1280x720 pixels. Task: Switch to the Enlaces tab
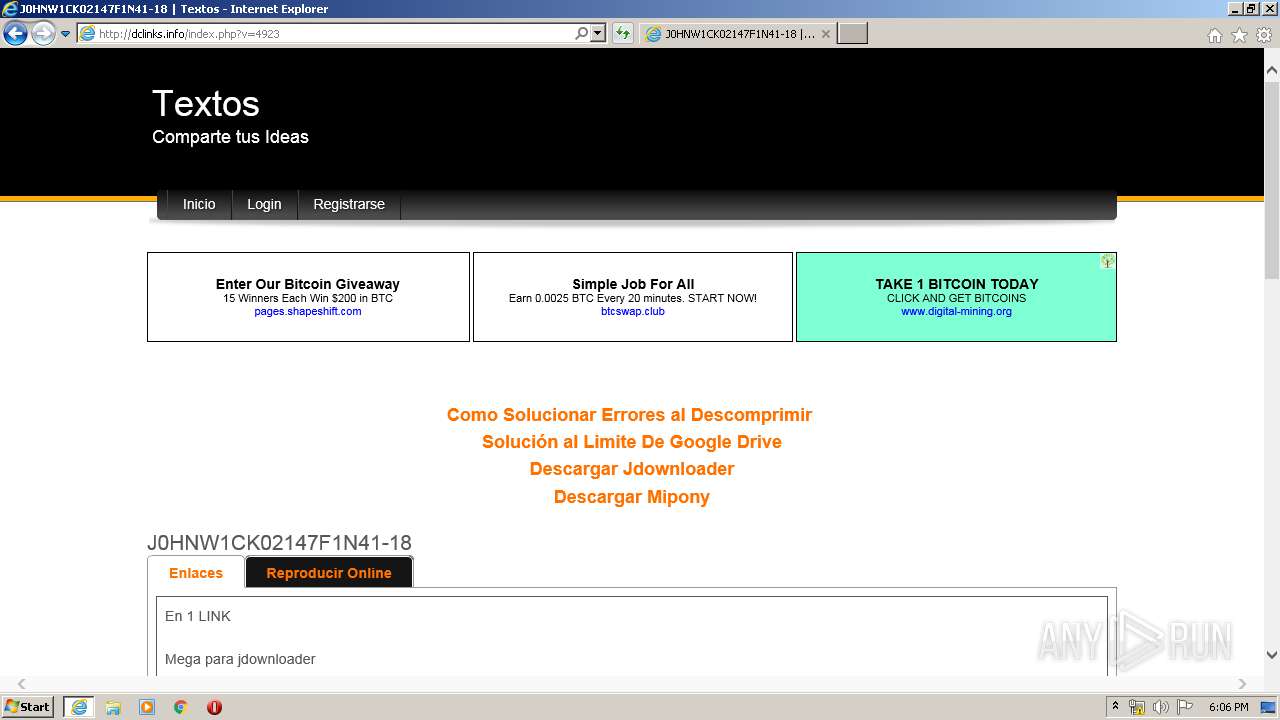[196, 573]
